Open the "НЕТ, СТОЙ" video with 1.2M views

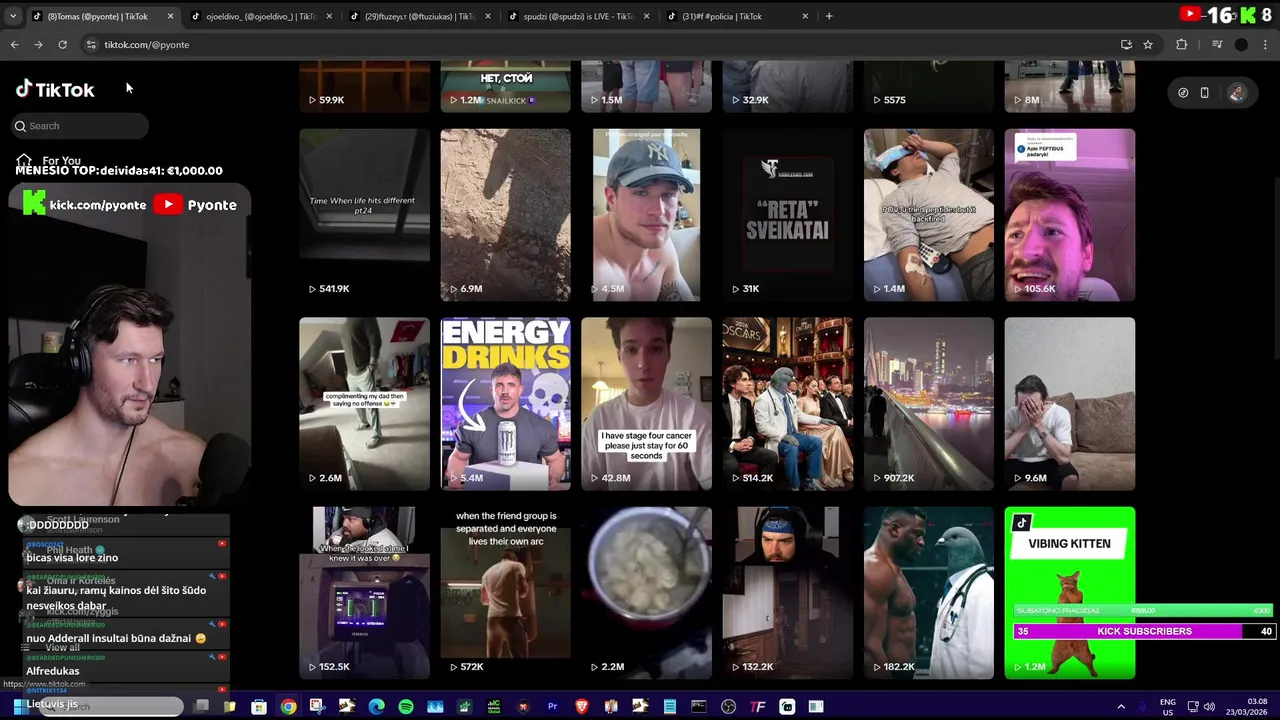(506, 86)
